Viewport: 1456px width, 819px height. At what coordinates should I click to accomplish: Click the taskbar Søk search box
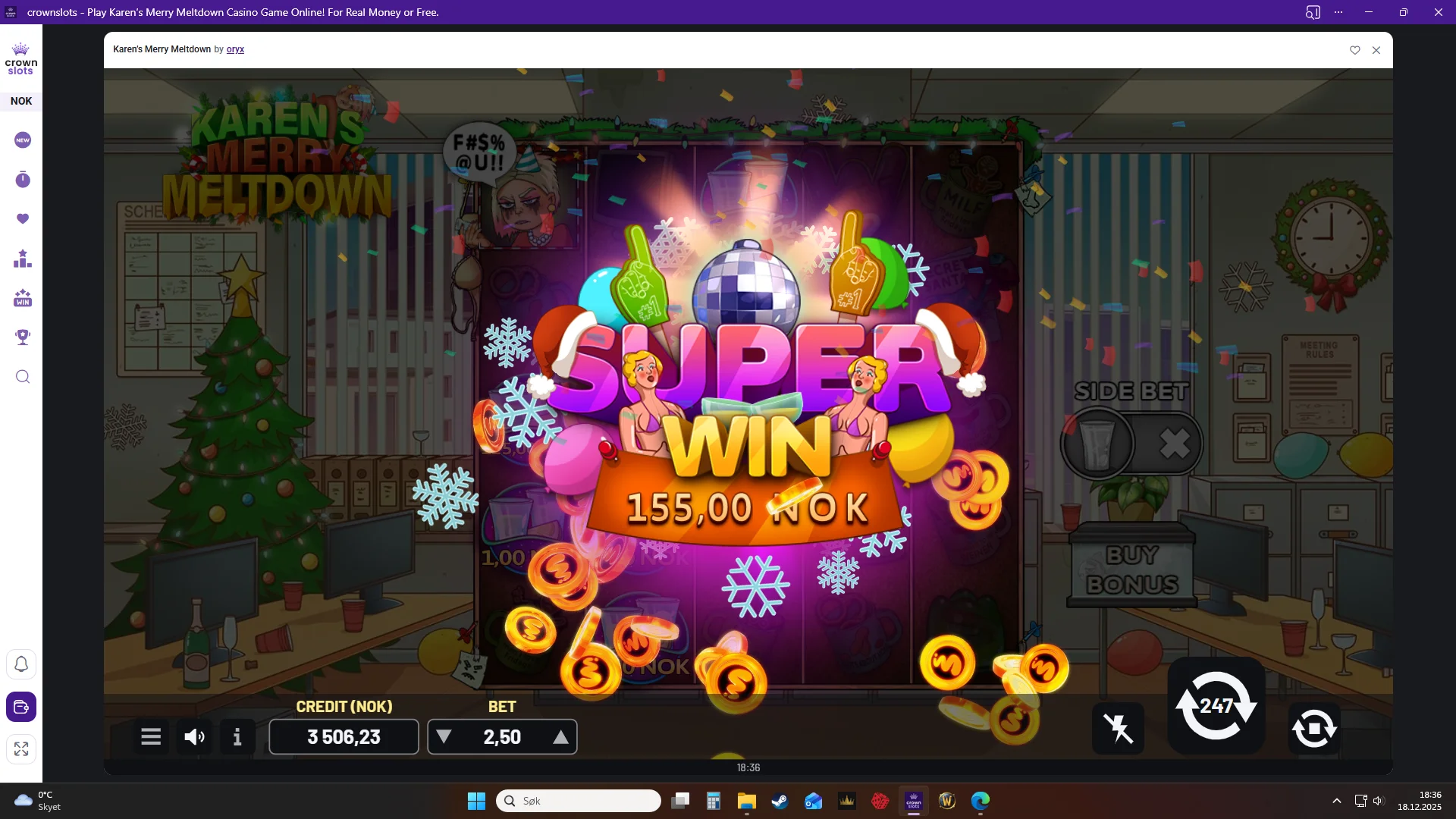[x=578, y=801]
